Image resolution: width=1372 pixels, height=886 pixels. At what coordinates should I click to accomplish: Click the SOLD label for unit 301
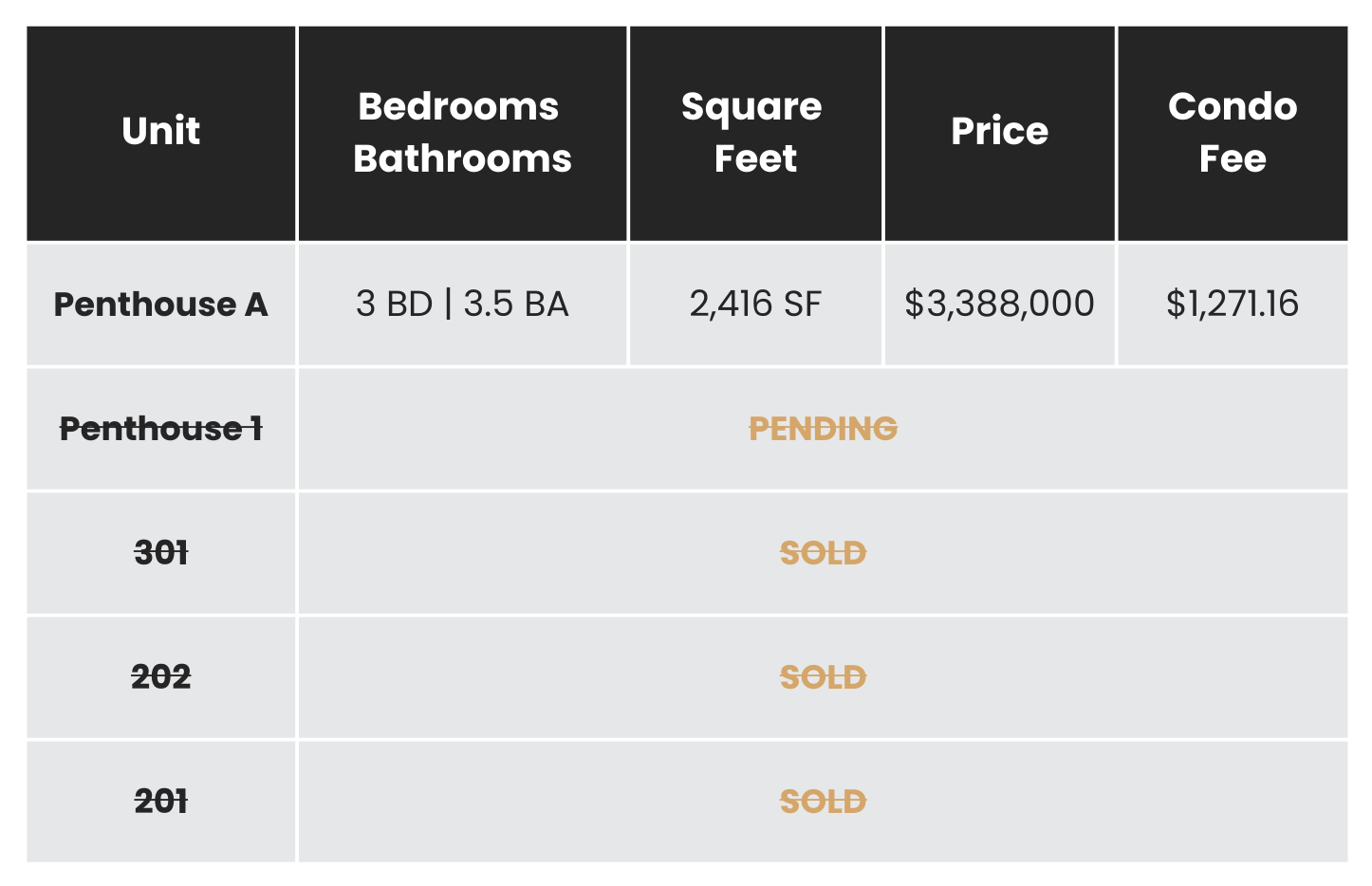823,553
